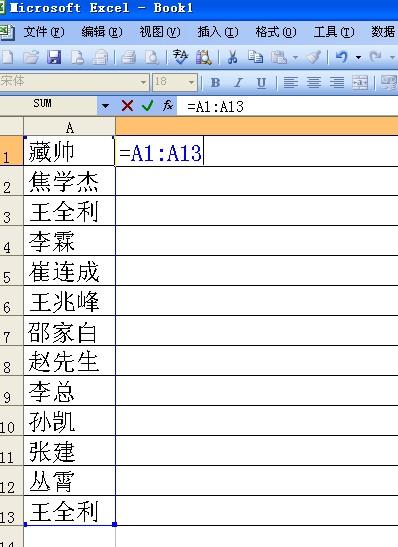The image size is (398, 547).
Task: Click cell with 王兆峰
Action: click(x=69, y=301)
